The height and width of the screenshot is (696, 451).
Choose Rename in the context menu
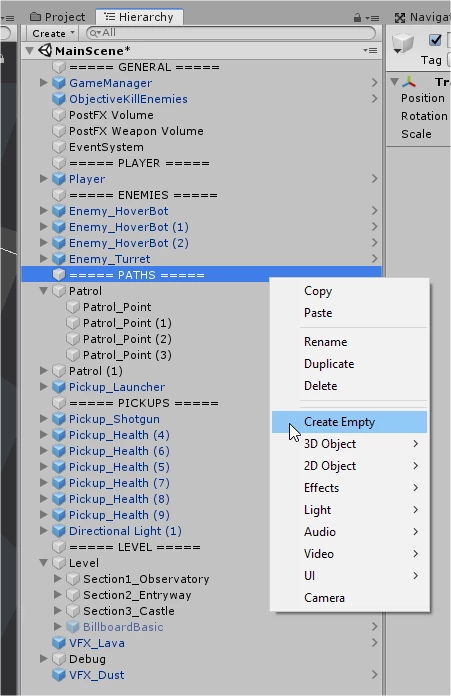(x=349, y=342)
